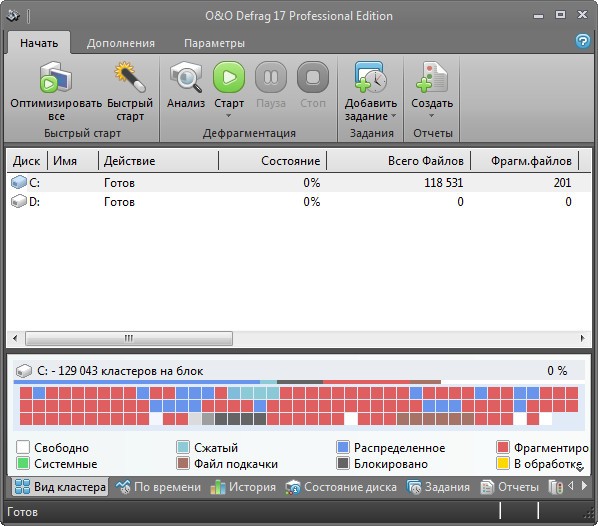Viewport: 598px width, 526px height.
Task: Sort by the Действие column header
Action: click(x=158, y=161)
